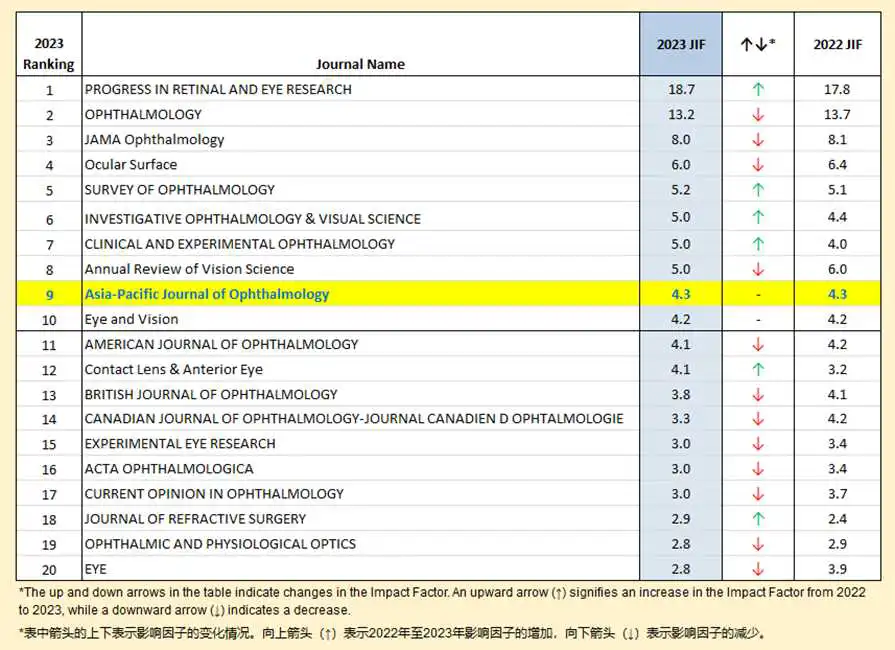This screenshot has height=650, width=895.
Task: Select 'PROGRESS IN RETINAL AND EYE RESEARCH' journal name
Action: (x=218, y=90)
